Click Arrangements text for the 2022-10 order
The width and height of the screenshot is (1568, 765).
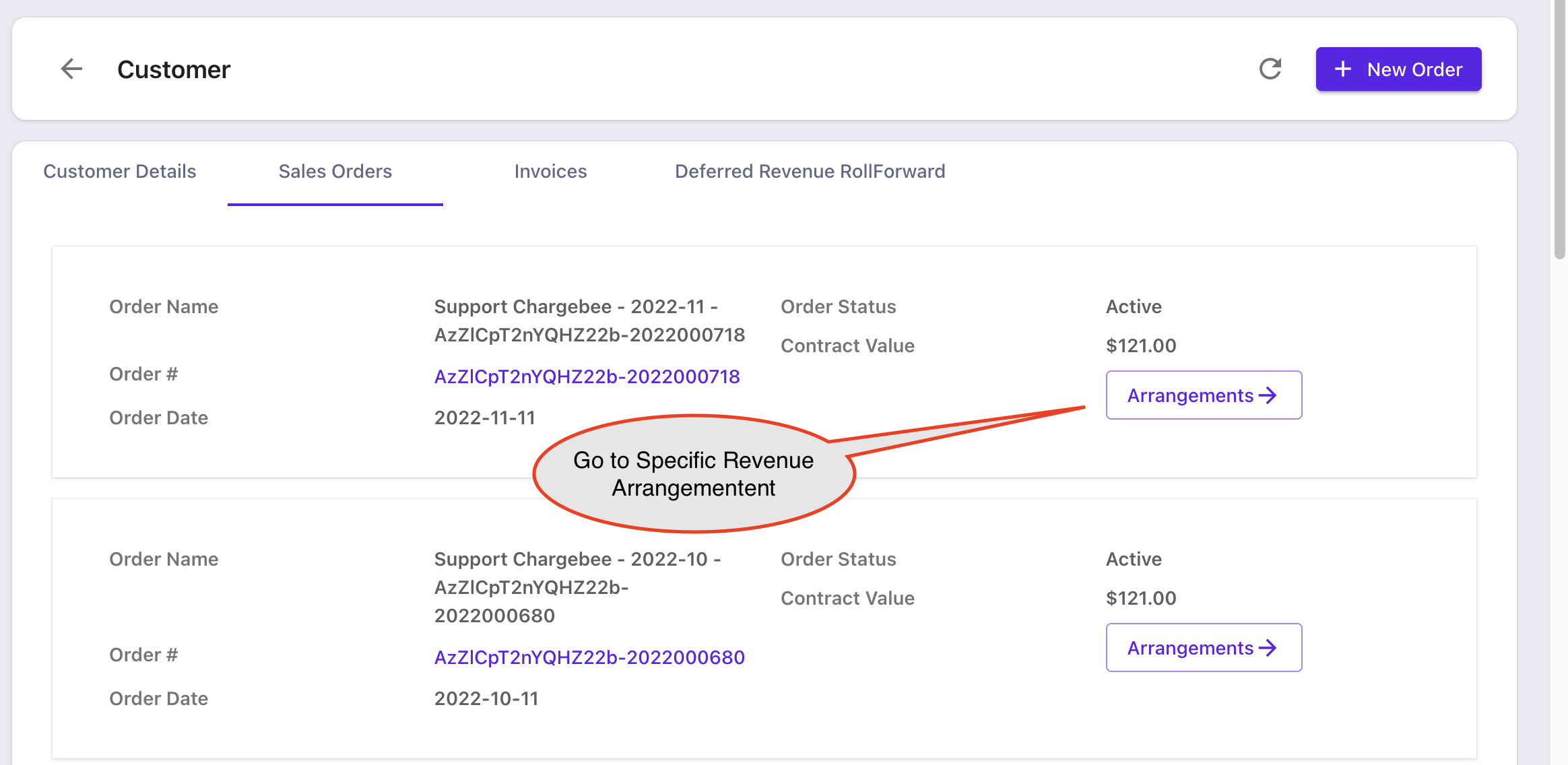1189,648
